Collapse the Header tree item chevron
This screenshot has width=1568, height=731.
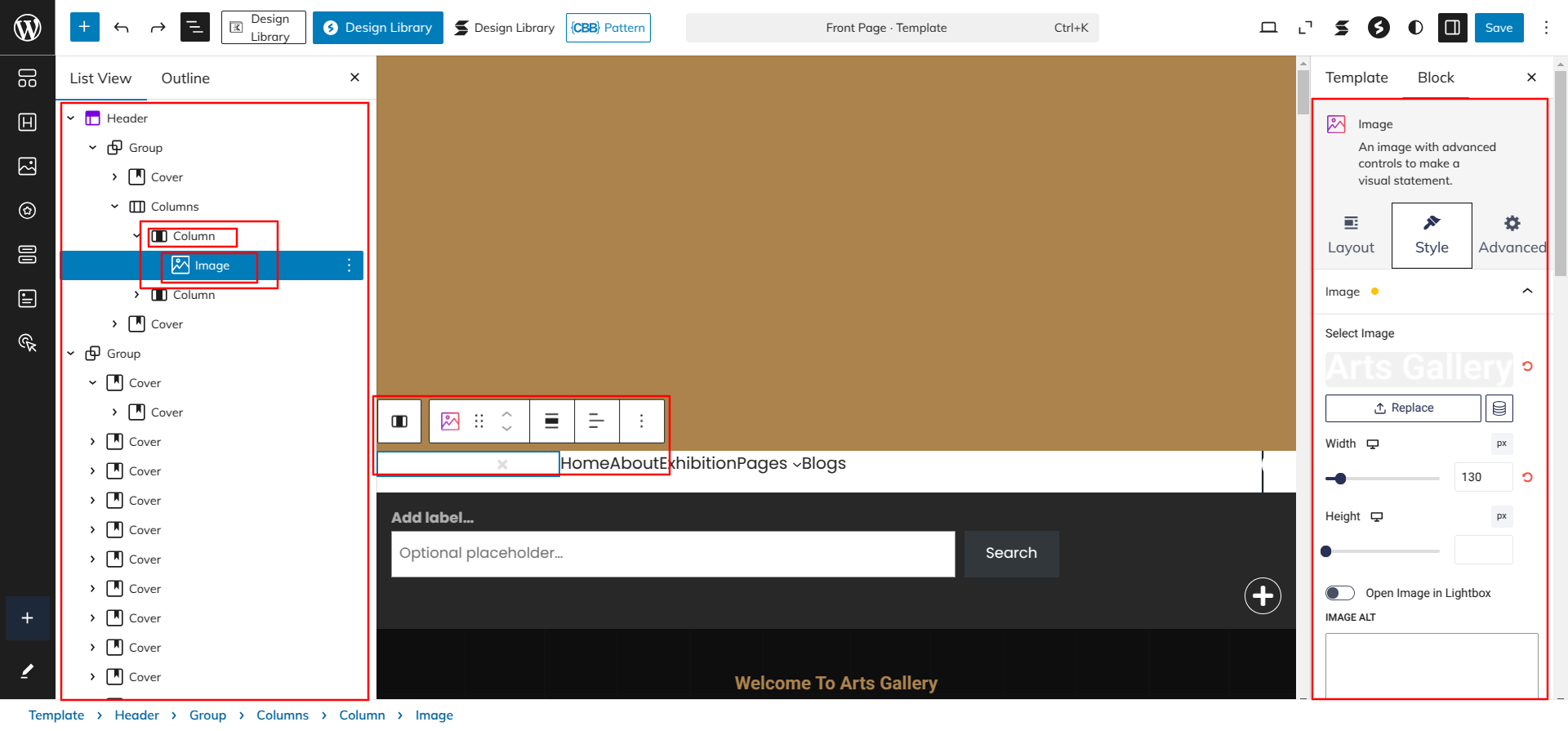tap(71, 118)
